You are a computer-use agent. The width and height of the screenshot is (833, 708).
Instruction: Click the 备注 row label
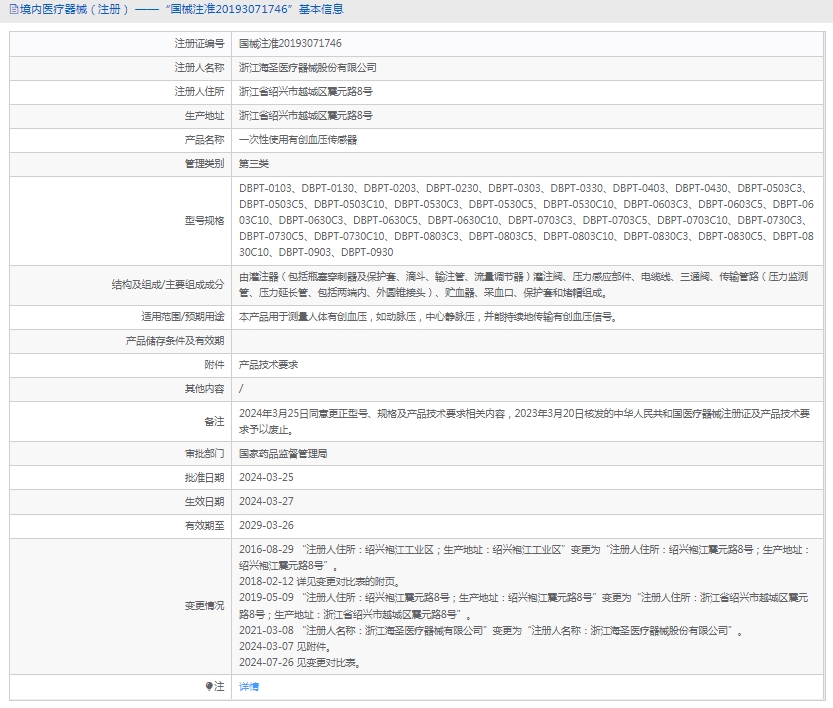(214, 421)
